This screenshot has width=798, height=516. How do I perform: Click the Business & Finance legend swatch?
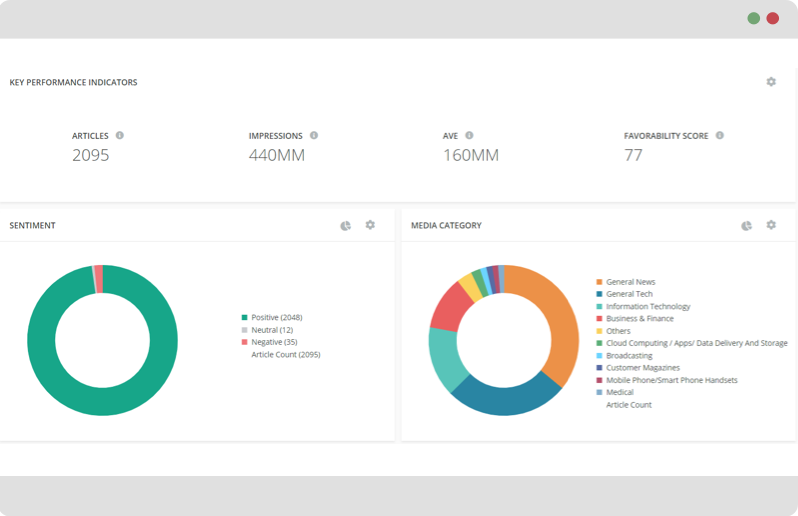click(599, 319)
